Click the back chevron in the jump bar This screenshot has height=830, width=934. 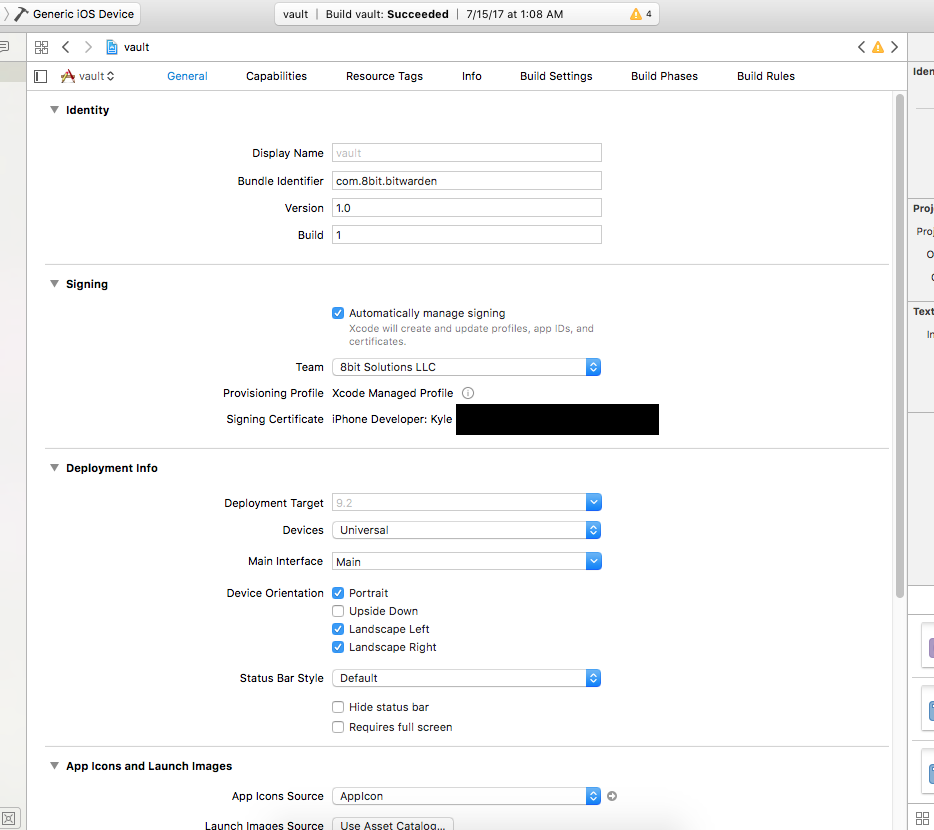click(x=65, y=47)
